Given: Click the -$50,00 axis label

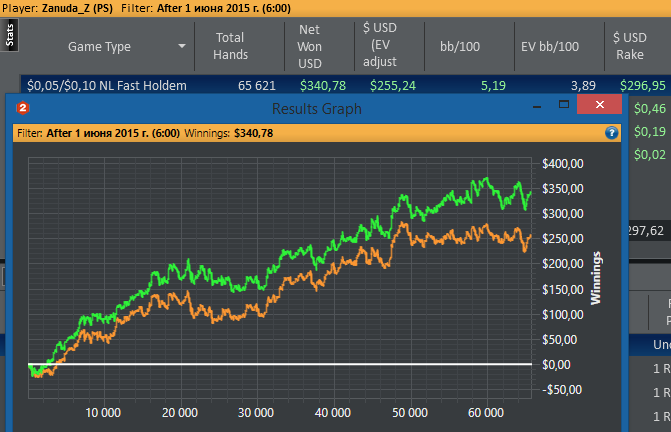Looking at the screenshot, I should pyautogui.click(x=562, y=390).
